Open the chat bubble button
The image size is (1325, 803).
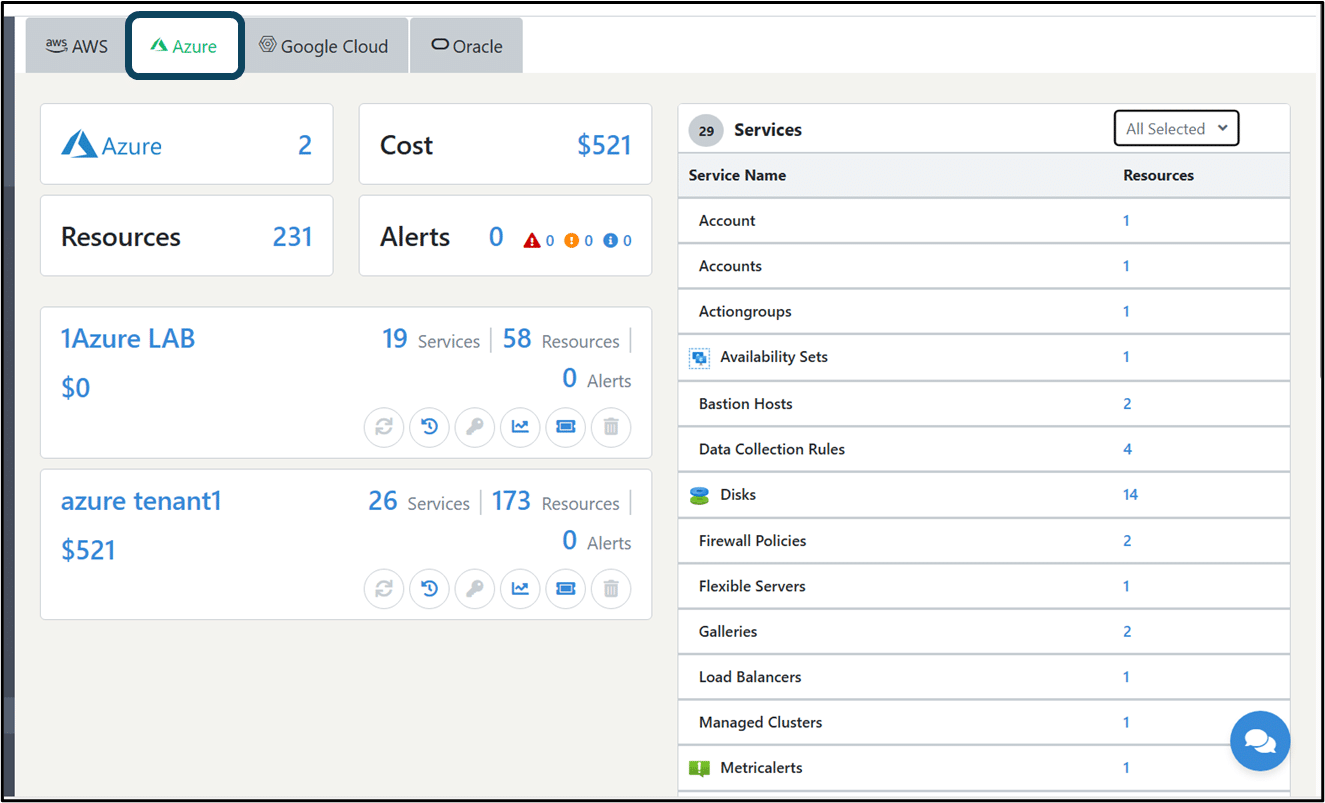click(x=1260, y=741)
